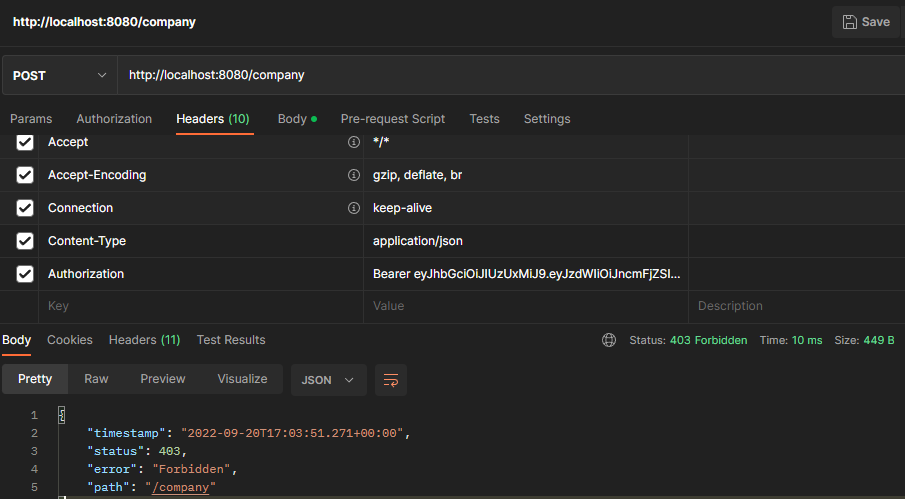This screenshot has height=499, width=905.
Task: Click the empty Key input field
Action: click(201, 306)
